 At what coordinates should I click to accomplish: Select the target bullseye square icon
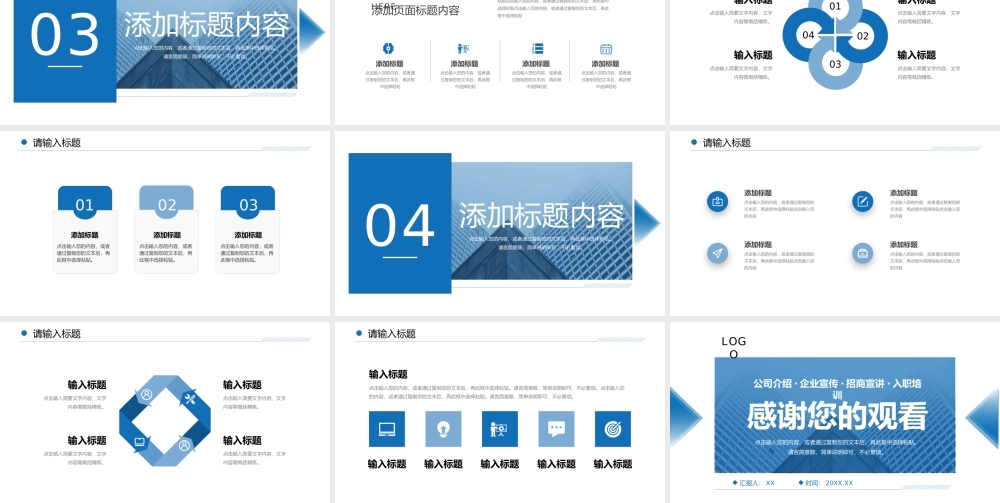coord(613,429)
